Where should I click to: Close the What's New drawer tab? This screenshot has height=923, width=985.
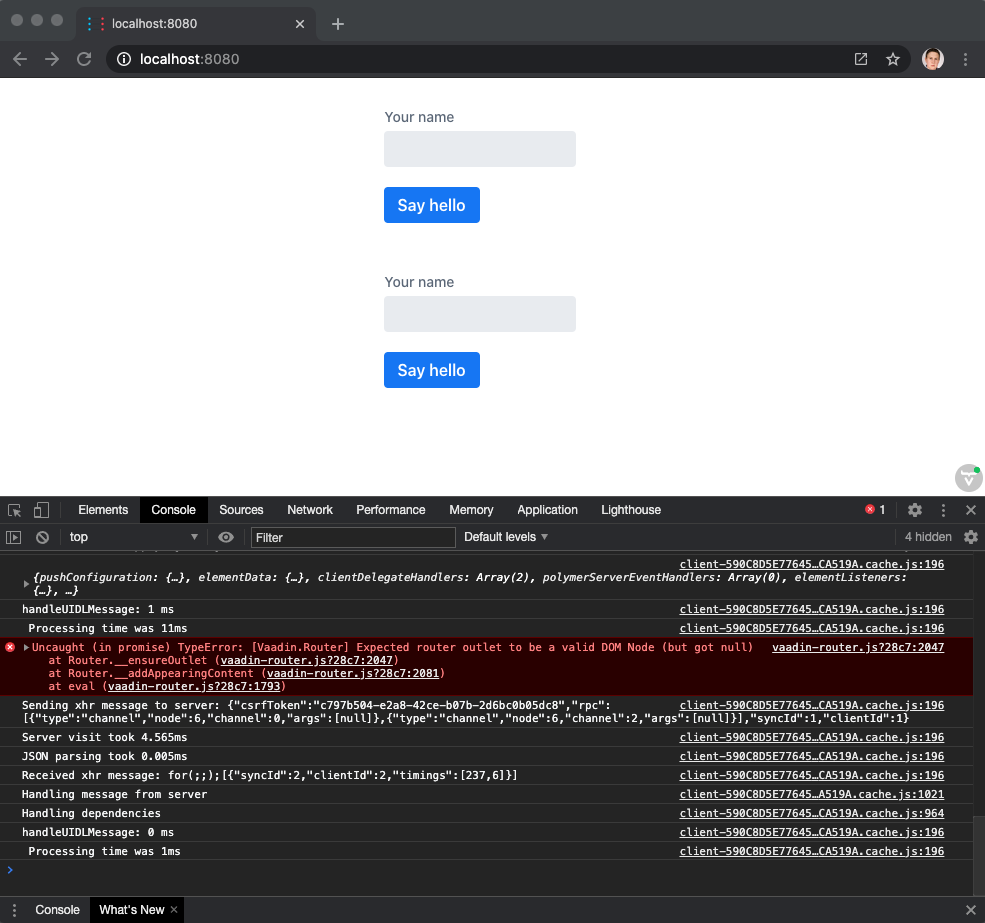[174, 910]
